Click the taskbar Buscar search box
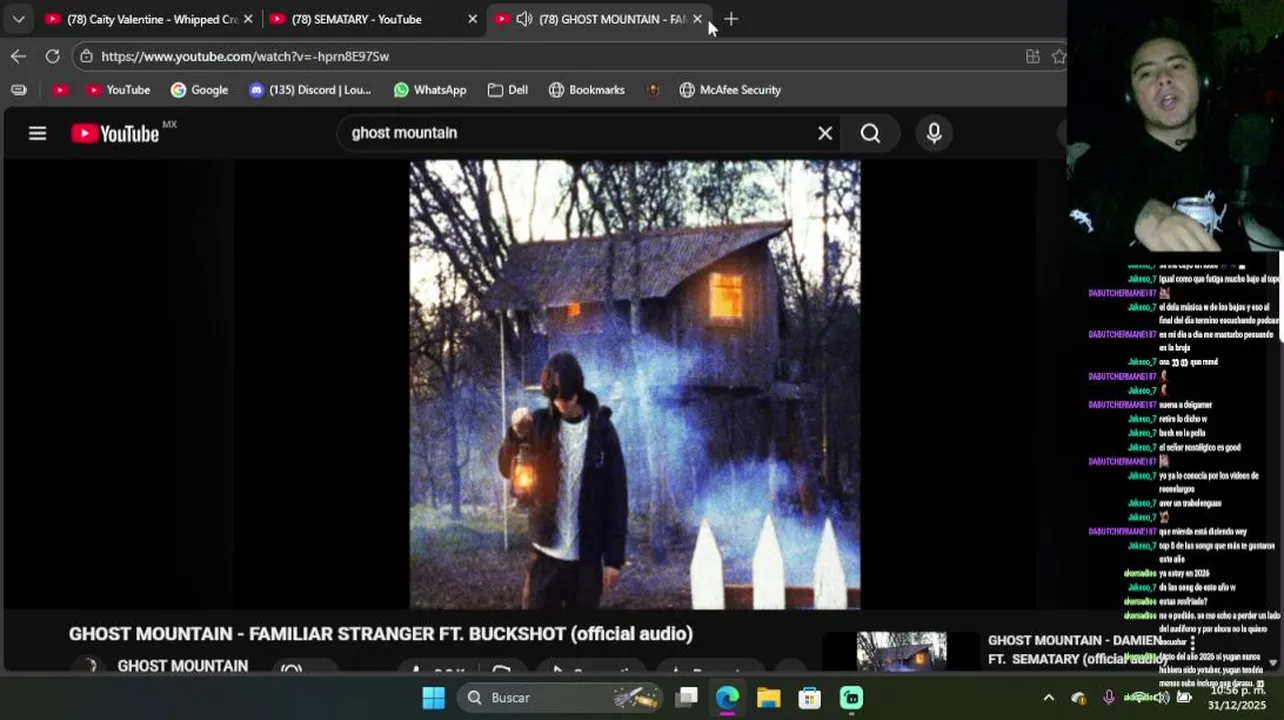This screenshot has width=1284, height=720. pyautogui.click(x=560, y=697)
